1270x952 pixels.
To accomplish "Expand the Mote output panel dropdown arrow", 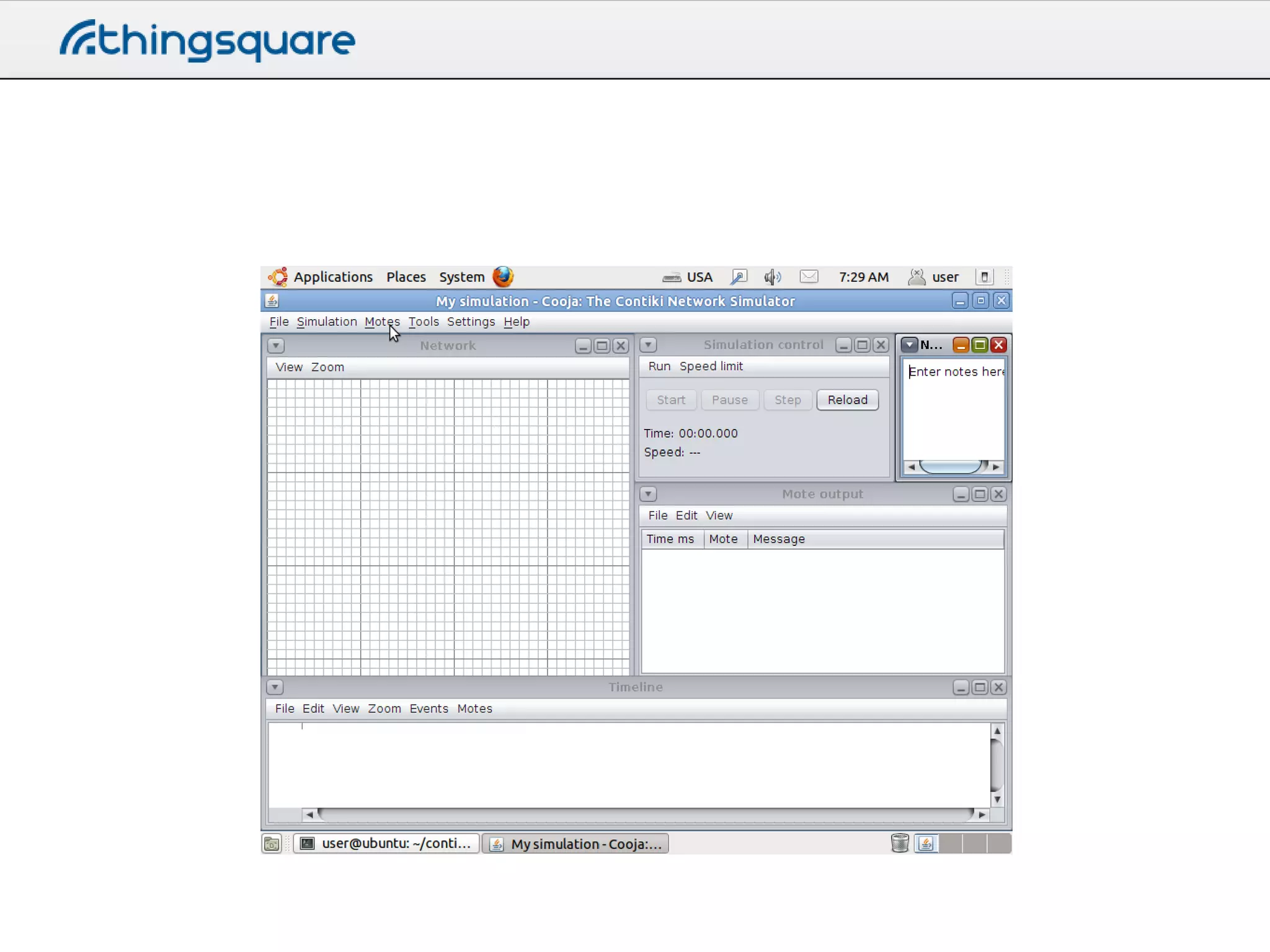I will [x=648, y=495].
